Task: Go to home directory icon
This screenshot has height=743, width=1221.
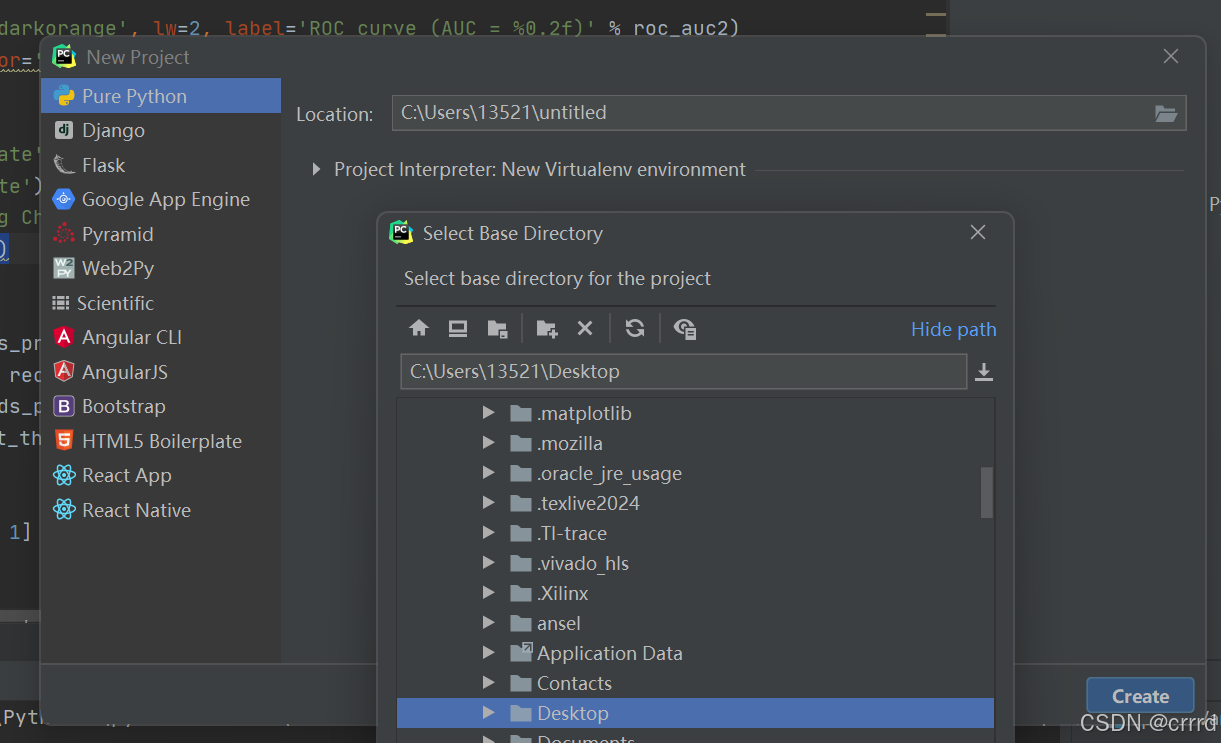Action: coord(419,328)
